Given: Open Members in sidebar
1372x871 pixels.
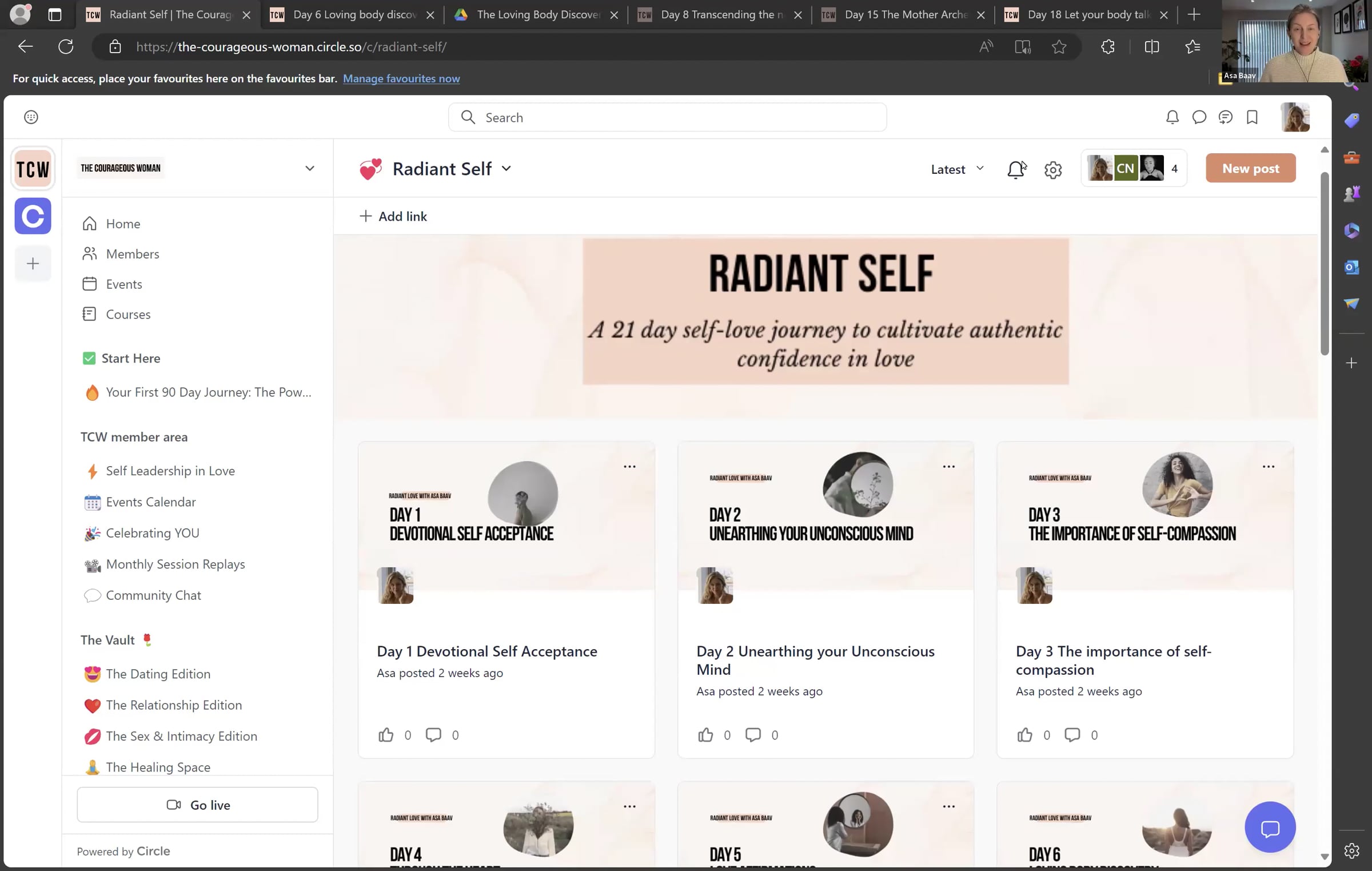Looking at the screenshot, I should [x=133, y=254].
